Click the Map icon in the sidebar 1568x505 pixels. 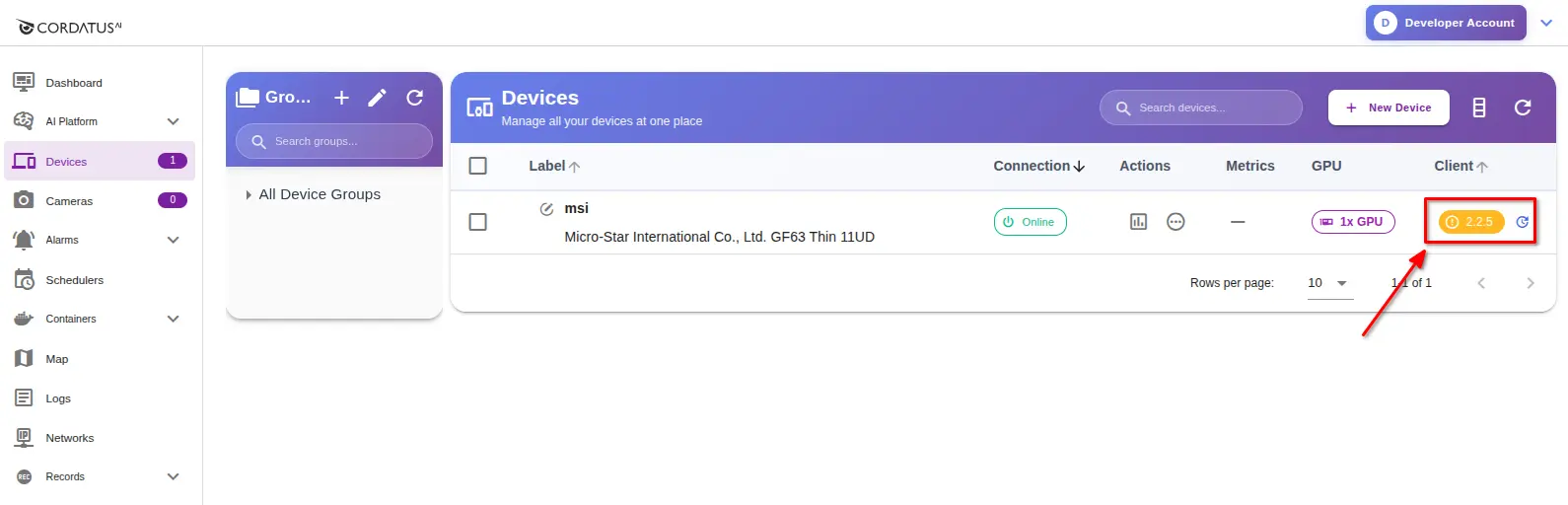(24, 358)
